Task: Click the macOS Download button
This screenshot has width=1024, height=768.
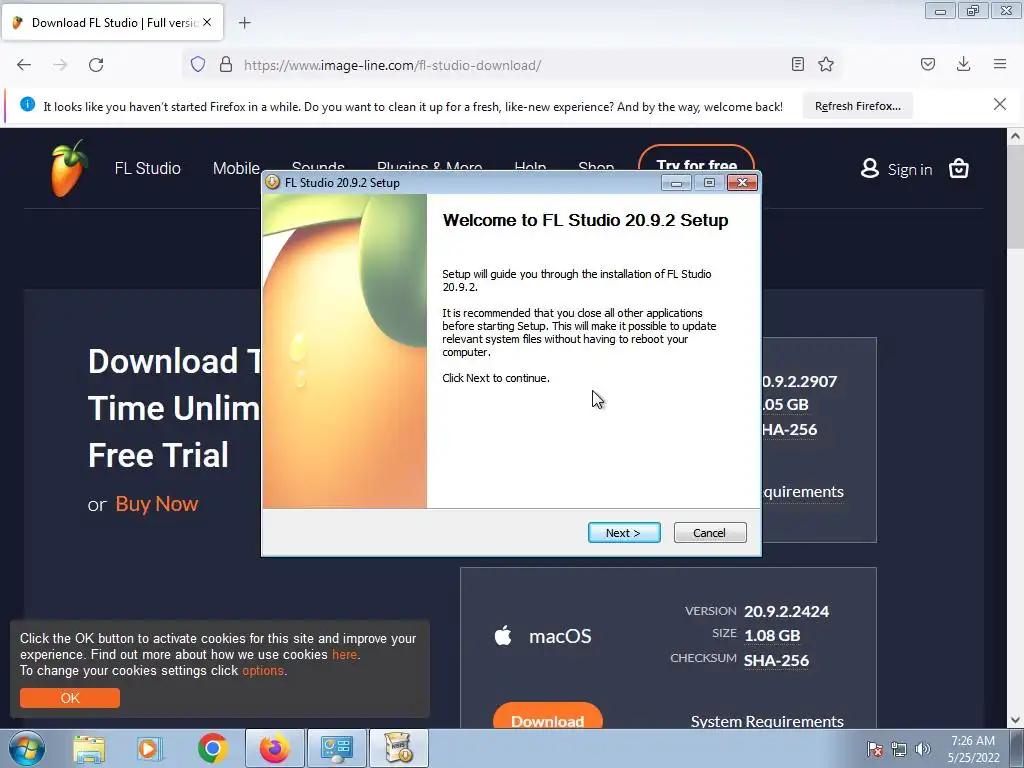Action: click(547, 716)
